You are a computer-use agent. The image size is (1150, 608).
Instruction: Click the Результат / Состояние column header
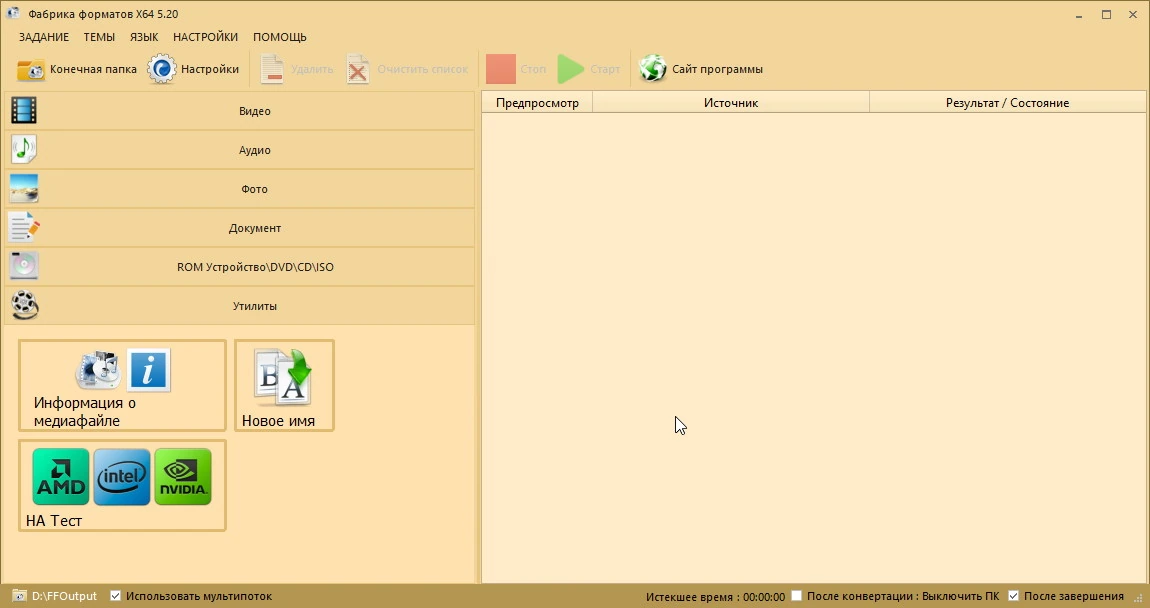(x=1007, y=103)
